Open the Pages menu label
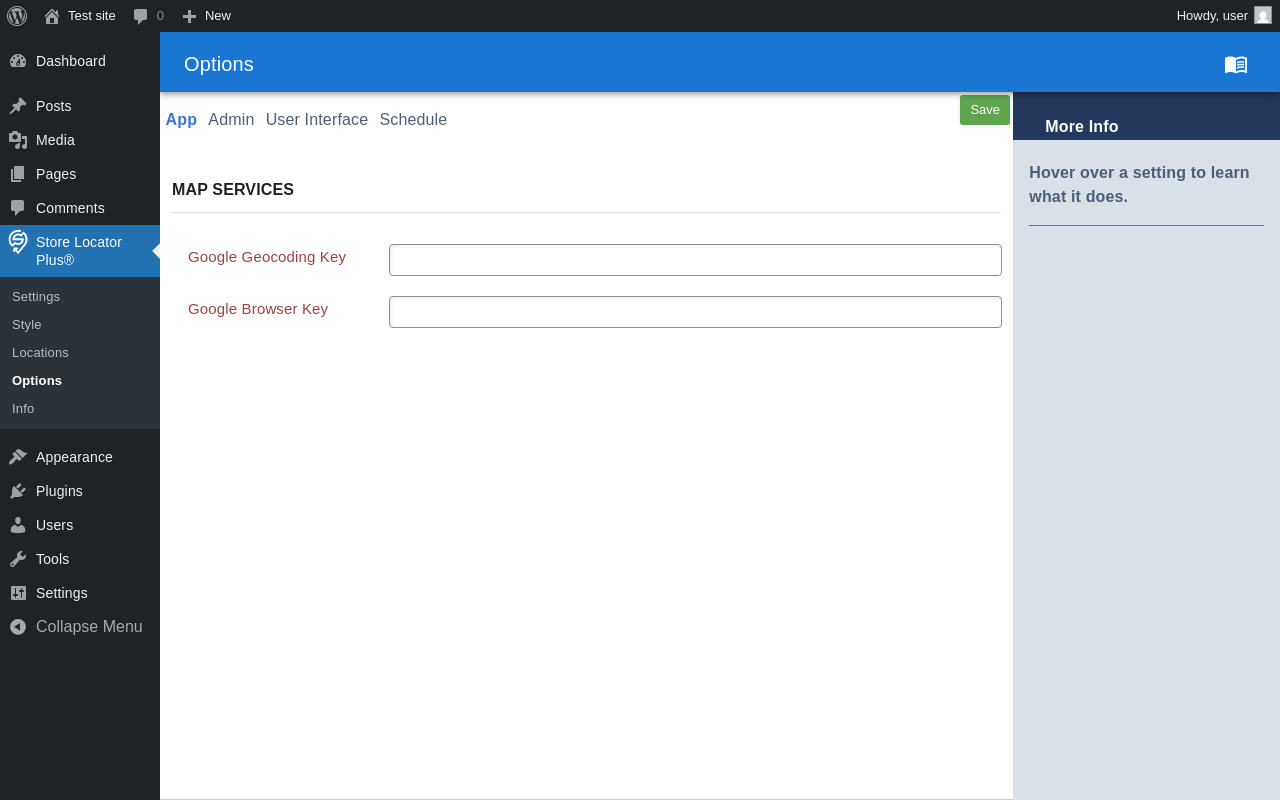1280x800 pixels. click(56, 174)
